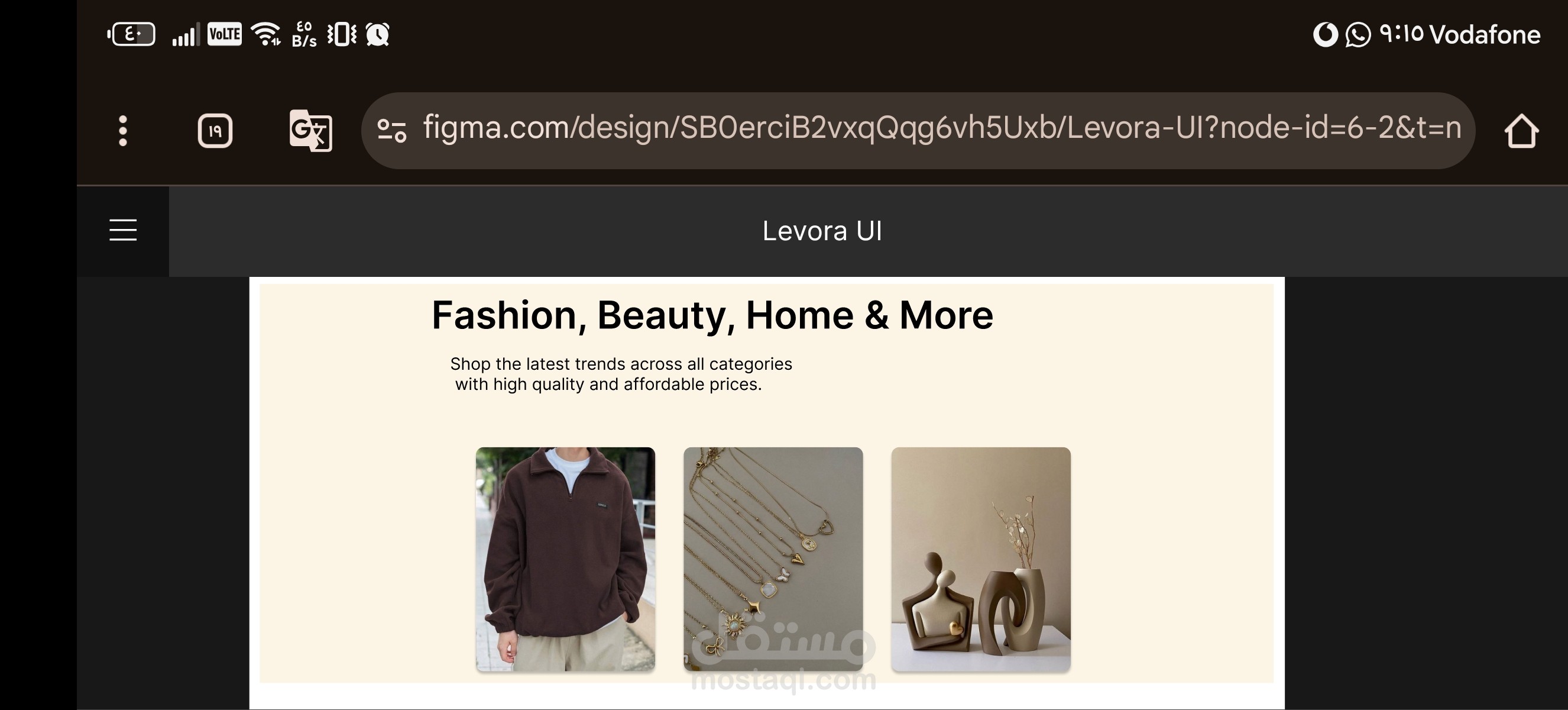The height and width of the screenshot is (710, 1568).
Task: Tap the vibrate mode status icon
Action: (342, 34)
